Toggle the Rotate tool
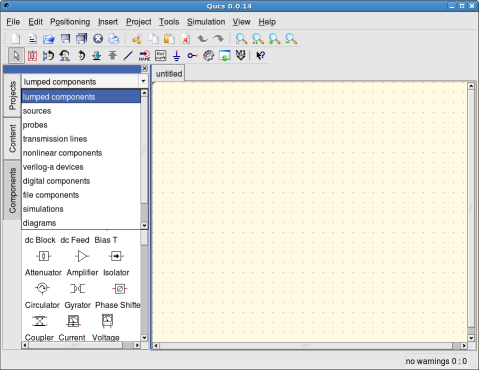The width and height of the screenshot is (479, 370). [81, 55]
